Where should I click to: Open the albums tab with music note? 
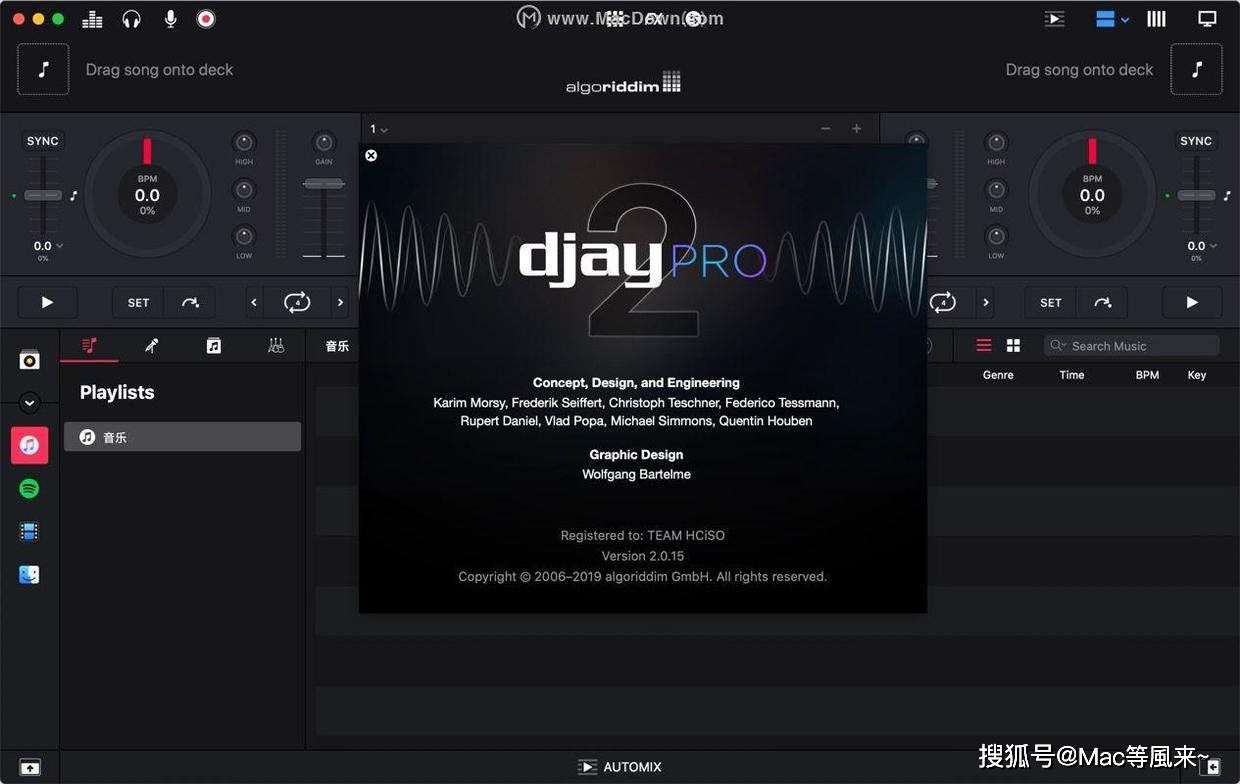click(213, 346)
